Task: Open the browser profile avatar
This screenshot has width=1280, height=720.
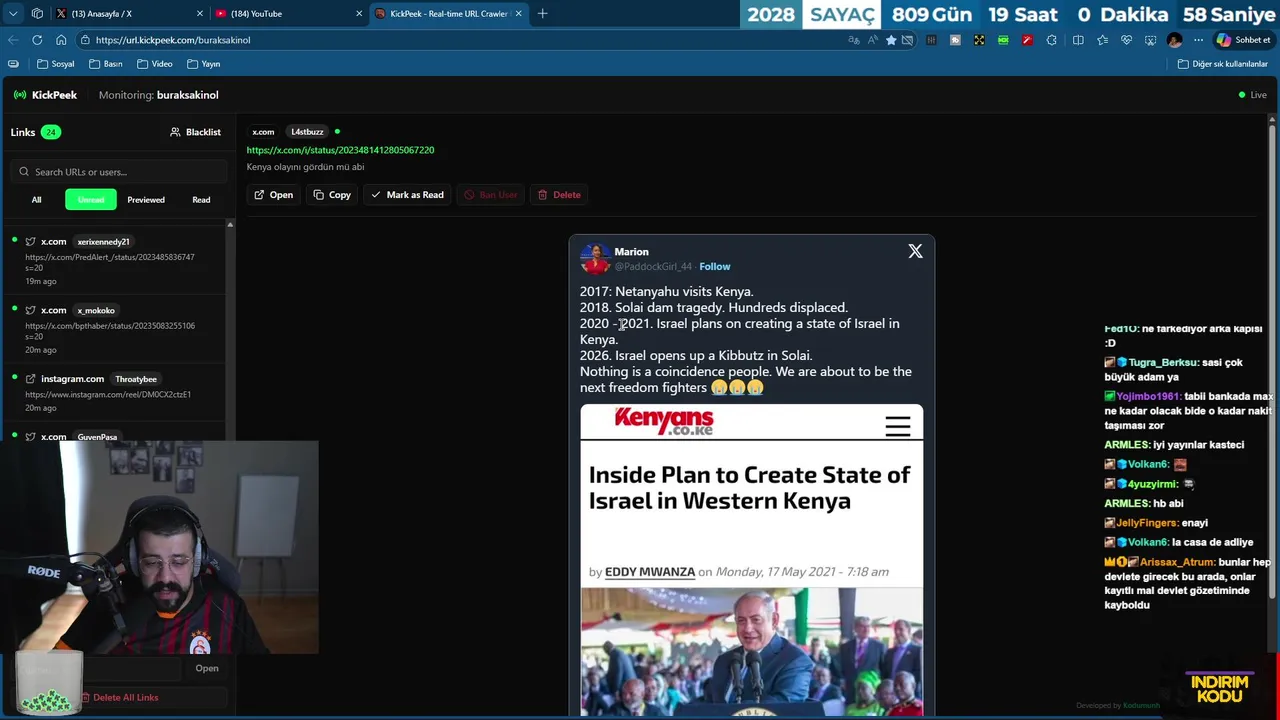Action: pos(1174,40)
